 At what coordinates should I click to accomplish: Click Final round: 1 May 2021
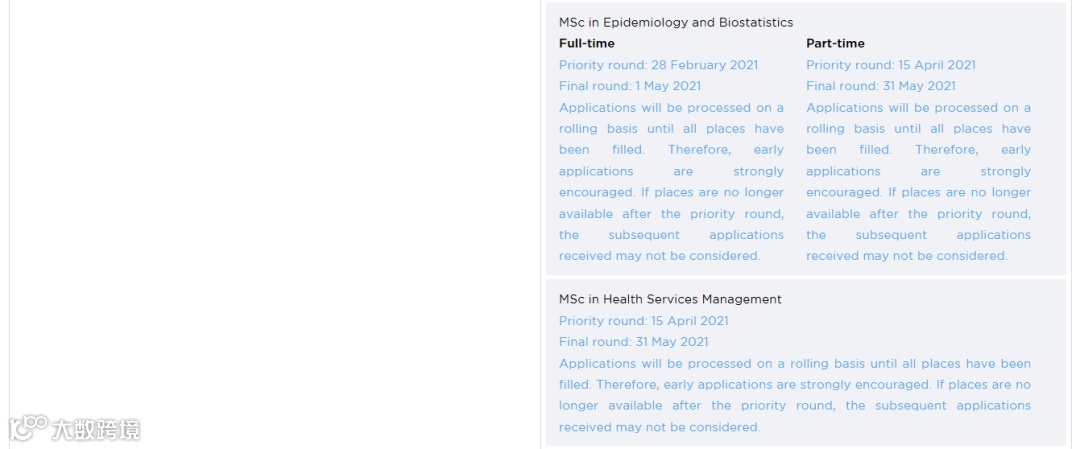630,86
